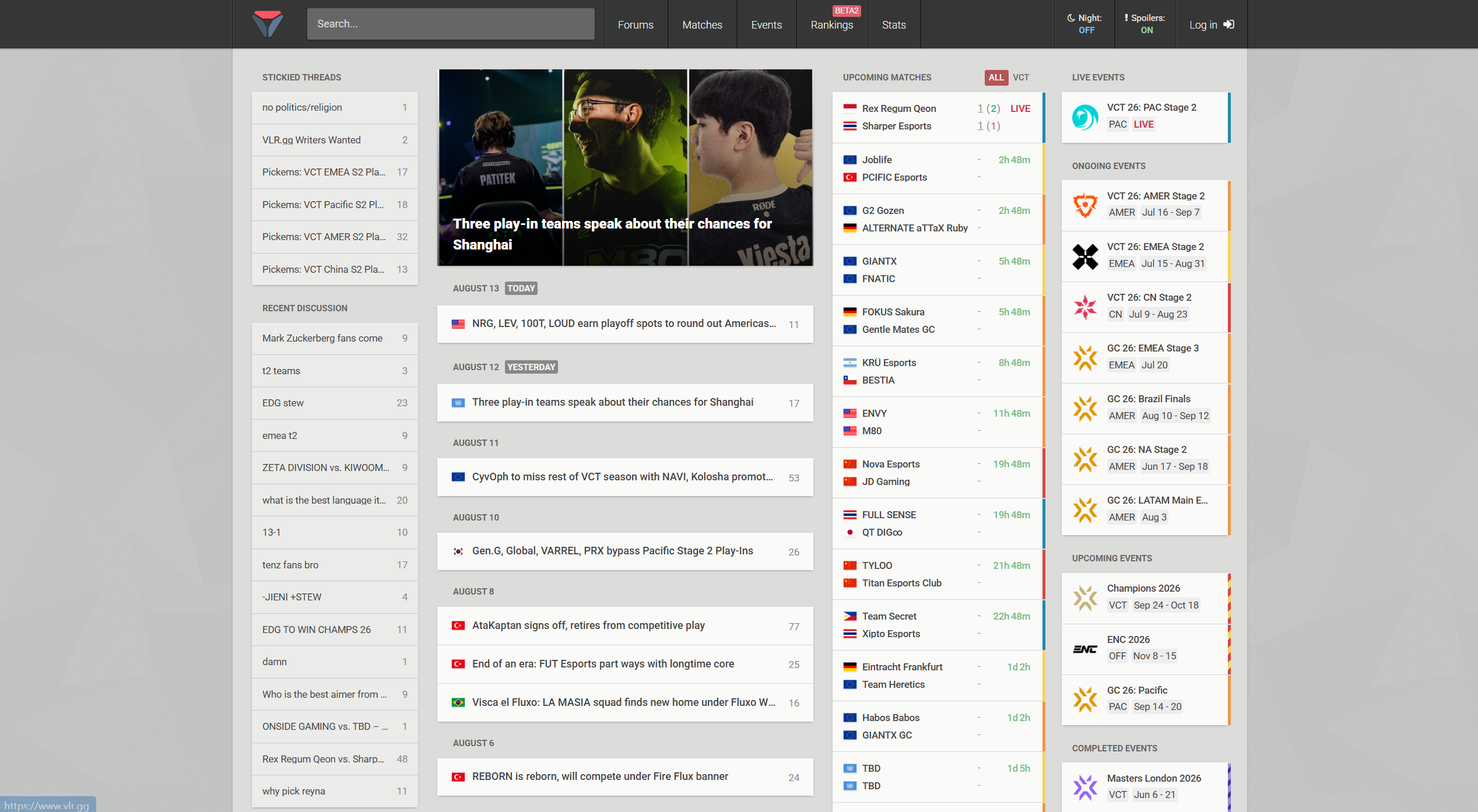Click the GC 26 NA Stage 2 logo
The width and height of the screenshot is (1478, 812).
click(1085, 459)
